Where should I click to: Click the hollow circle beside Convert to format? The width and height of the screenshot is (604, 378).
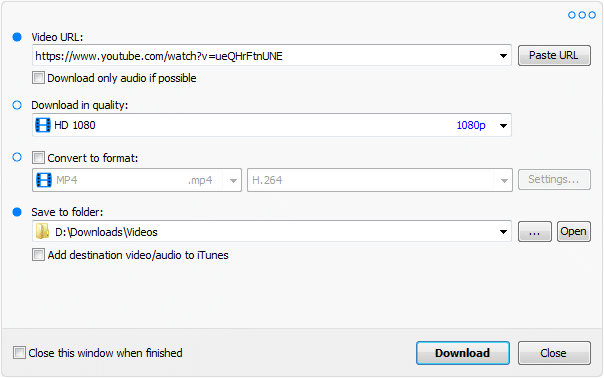[x=17, y=157]
